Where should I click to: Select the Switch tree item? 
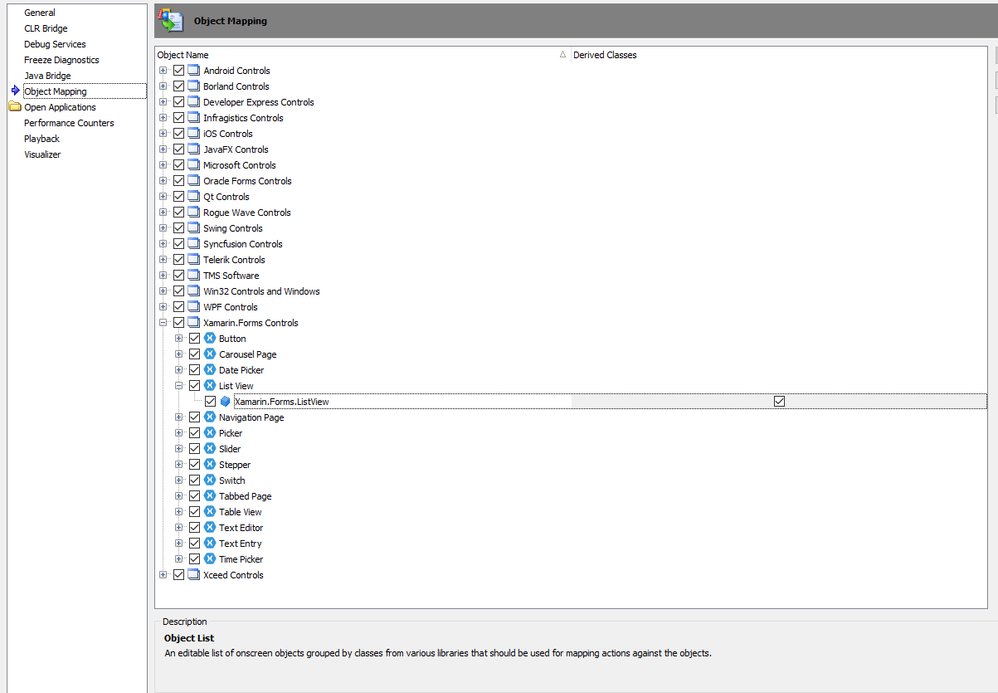pyautogui.click(x=232, y=480)
